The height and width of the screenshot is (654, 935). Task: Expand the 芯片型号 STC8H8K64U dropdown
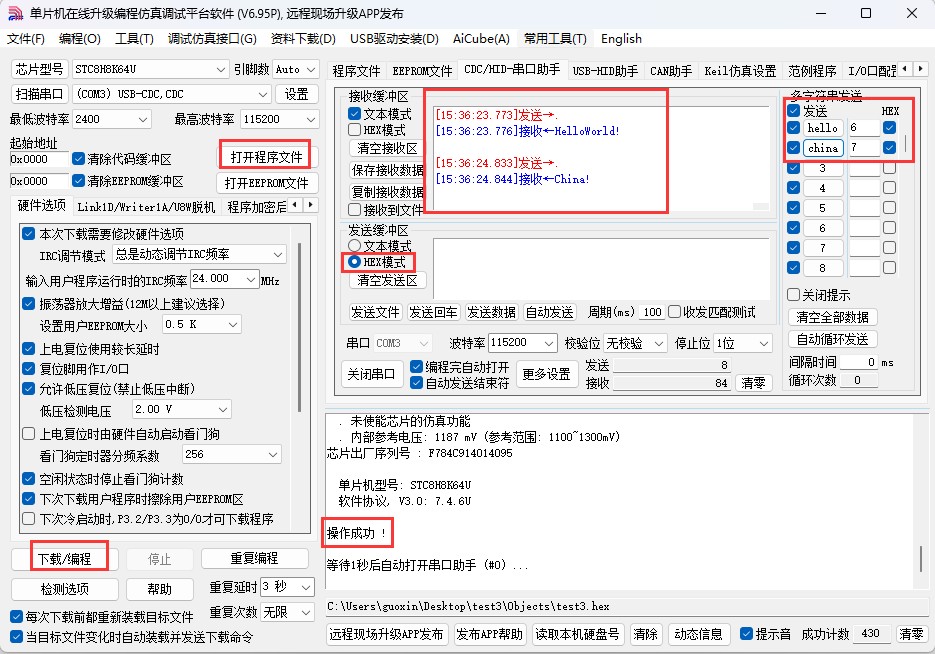point(220,70)
